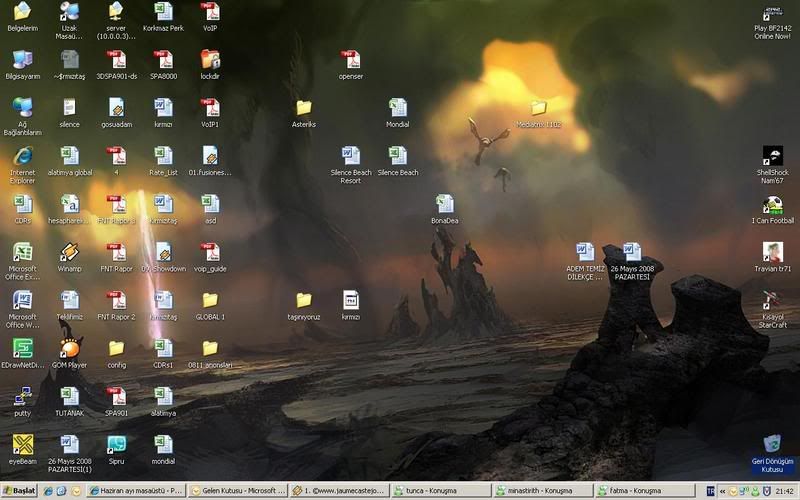This screenshot has height=500, width=800.
Task: Open the ShellShock Nam'67 game icon
Action: click(x=772, y=156)
